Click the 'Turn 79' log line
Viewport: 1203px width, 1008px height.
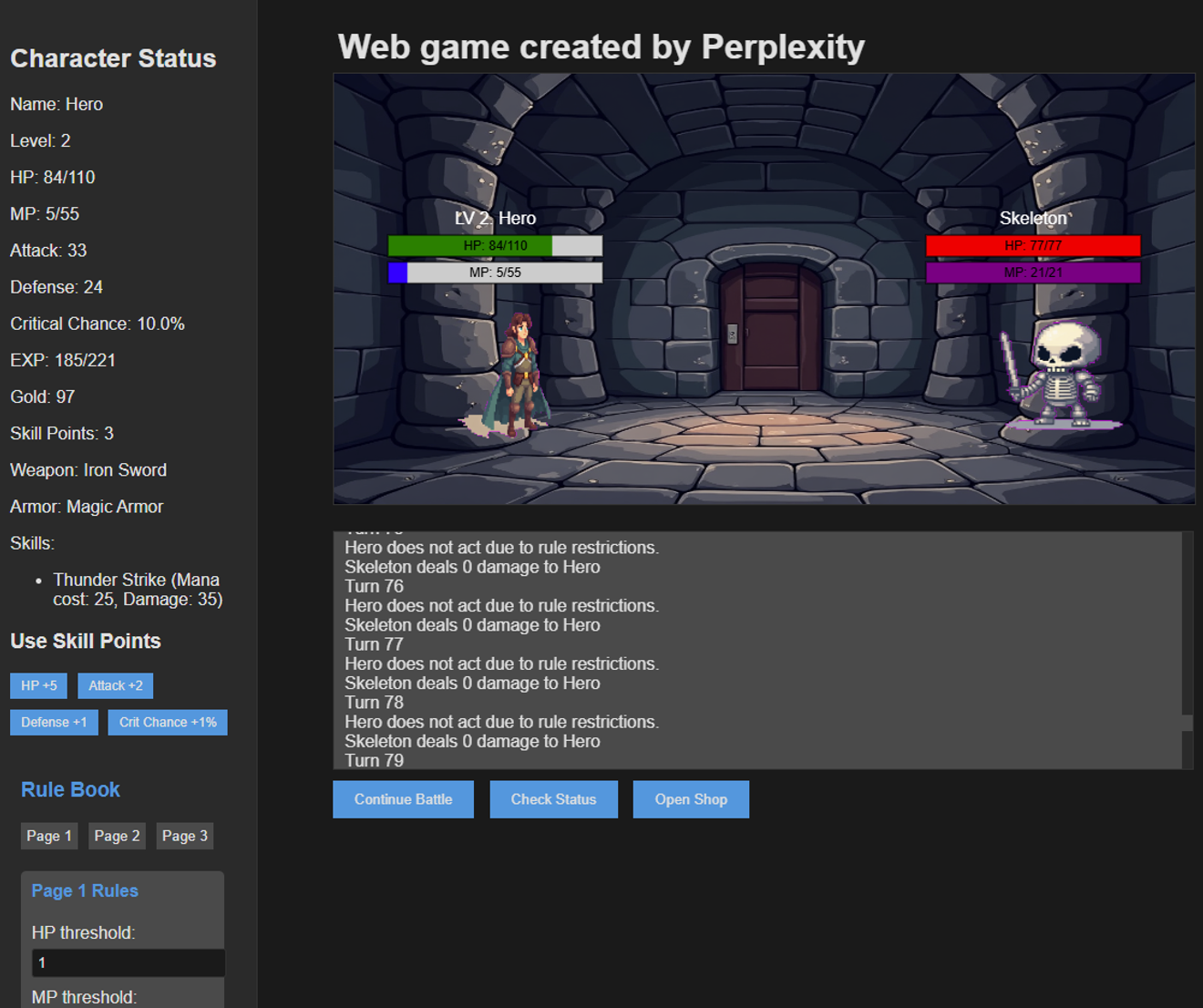coord(374,760)
